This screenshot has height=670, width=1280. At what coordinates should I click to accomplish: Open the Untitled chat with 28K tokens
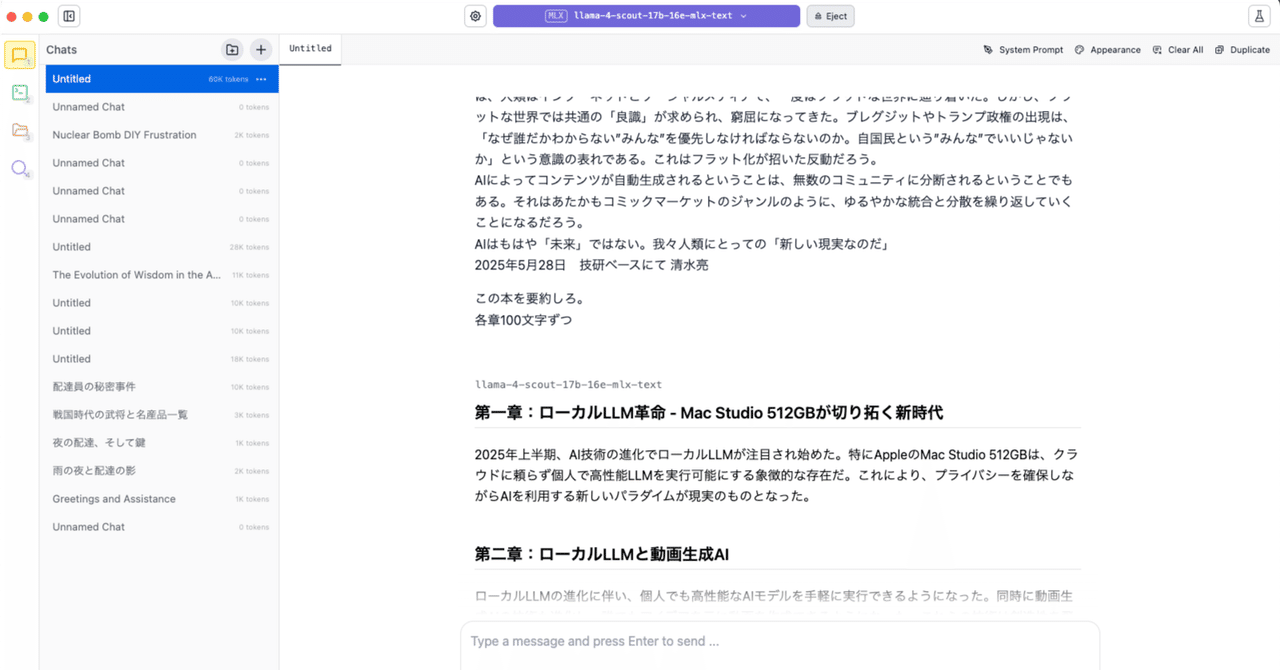pos(162,247)
